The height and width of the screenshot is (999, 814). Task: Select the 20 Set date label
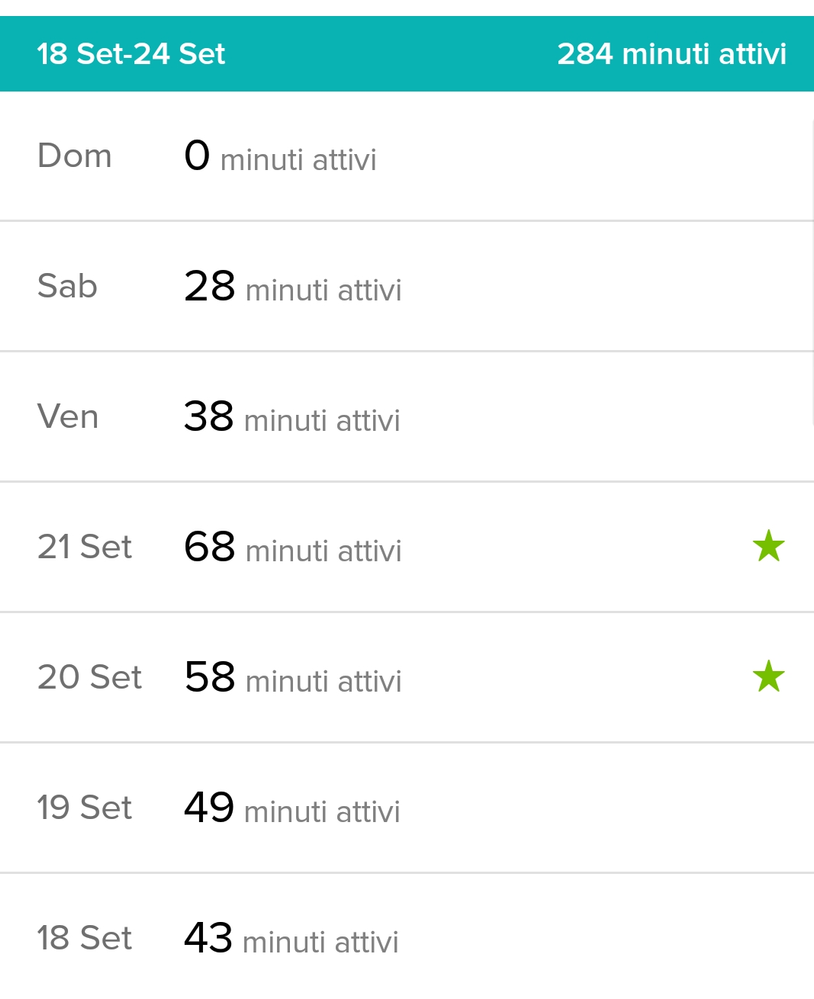point(89,677)
